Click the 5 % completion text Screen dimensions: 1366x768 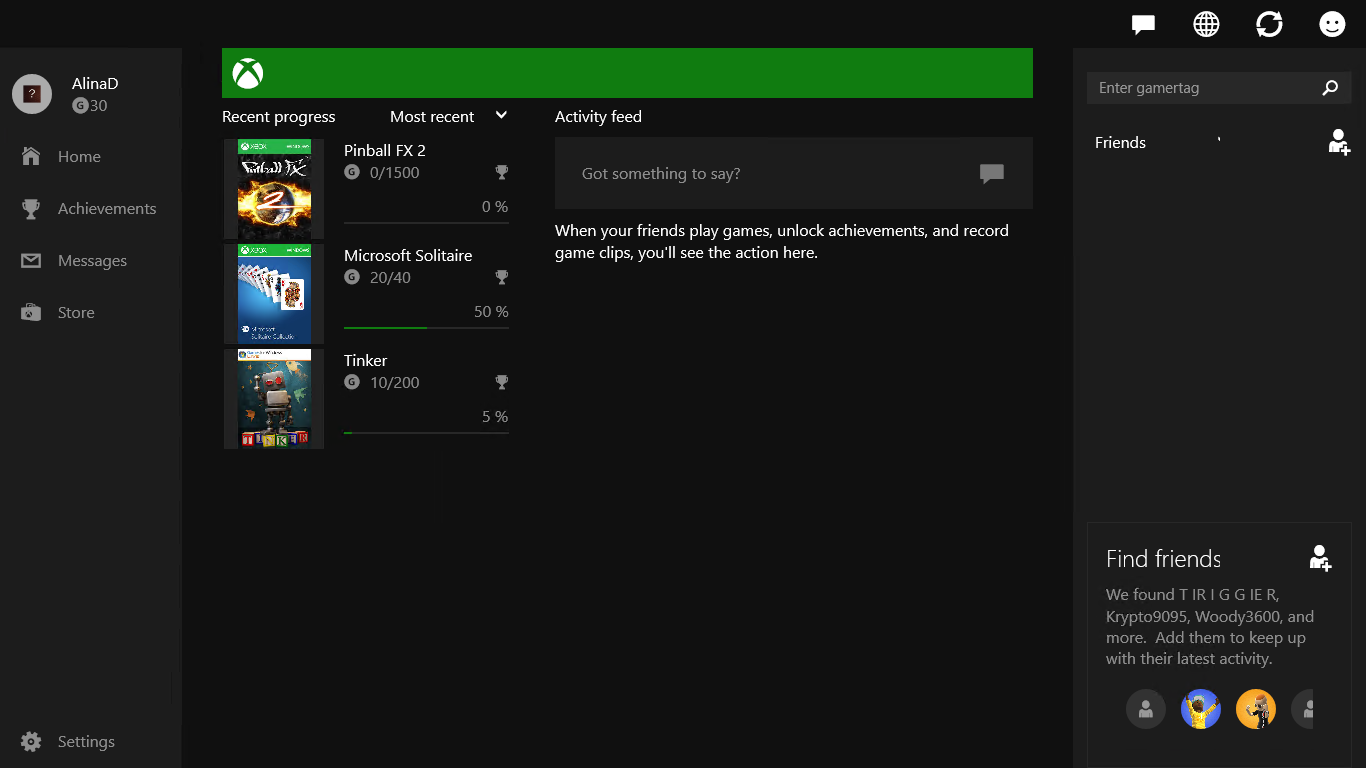click(x=495, y=416)
